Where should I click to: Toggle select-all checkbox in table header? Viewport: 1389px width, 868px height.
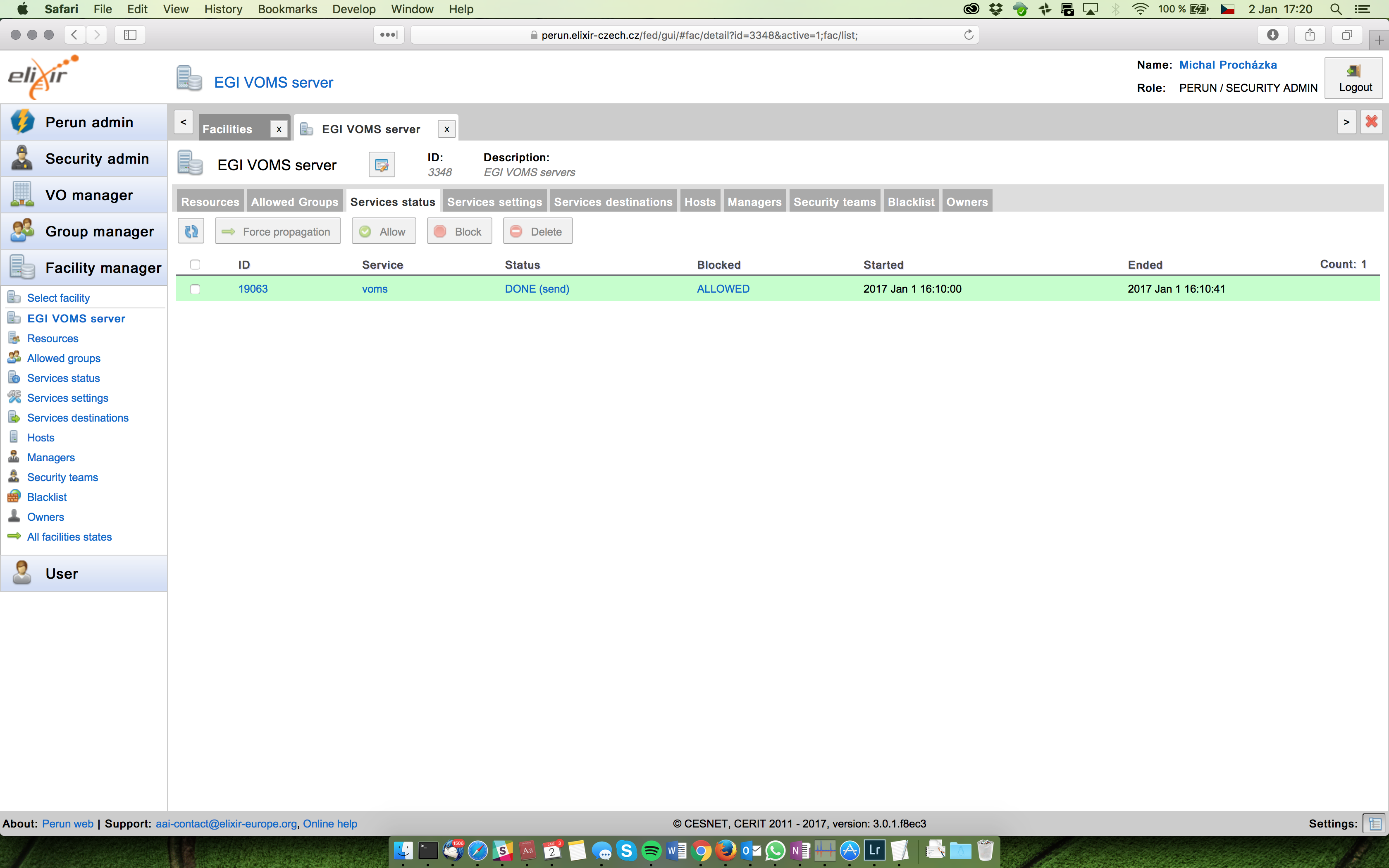click(x=195, y=265)
